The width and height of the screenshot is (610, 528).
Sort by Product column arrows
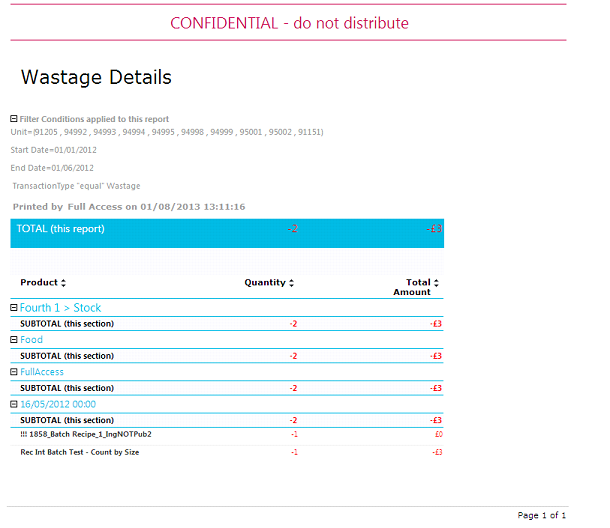click(64, 283)
